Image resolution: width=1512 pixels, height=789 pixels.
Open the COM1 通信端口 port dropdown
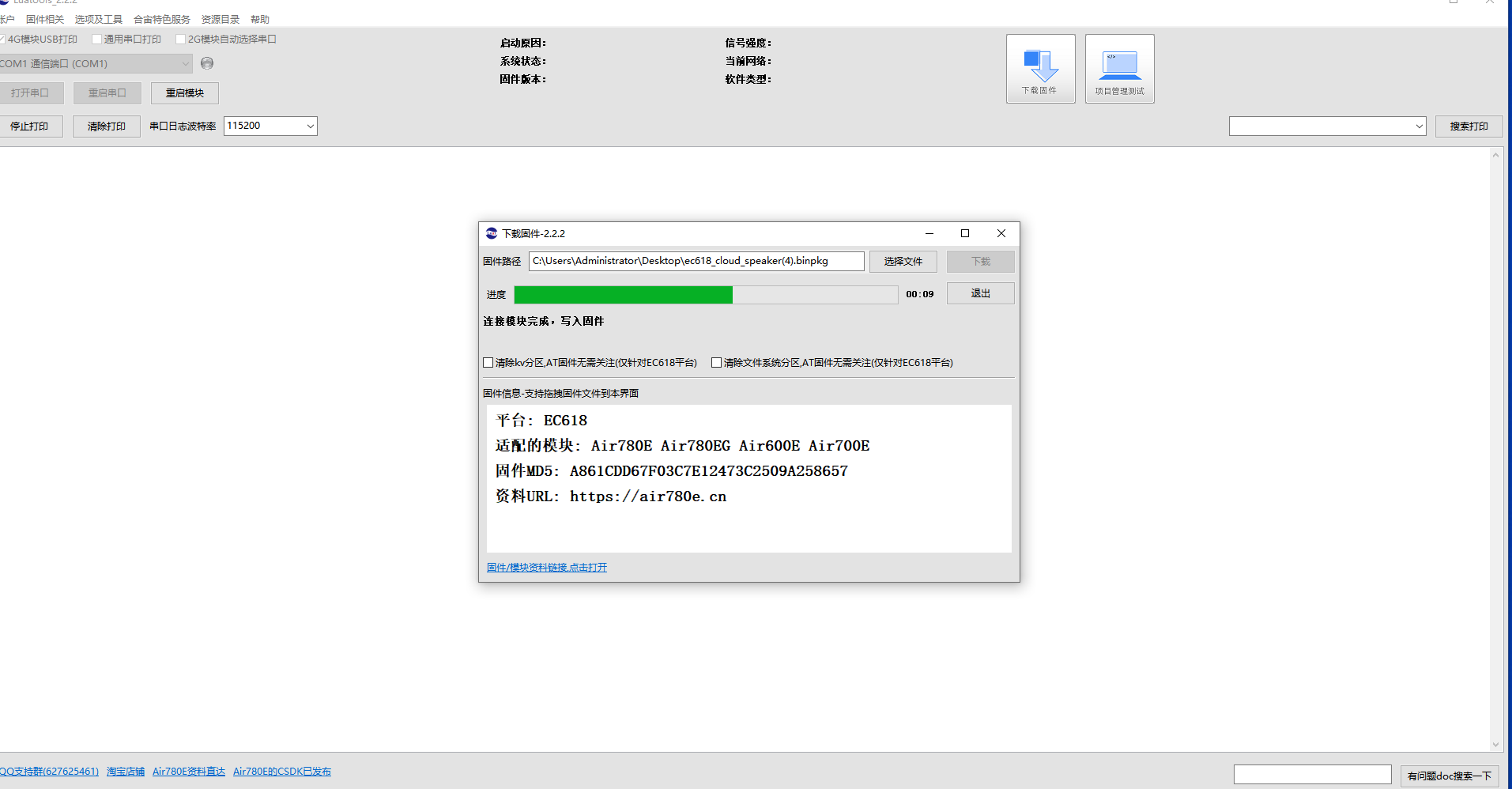coord(185,63)
